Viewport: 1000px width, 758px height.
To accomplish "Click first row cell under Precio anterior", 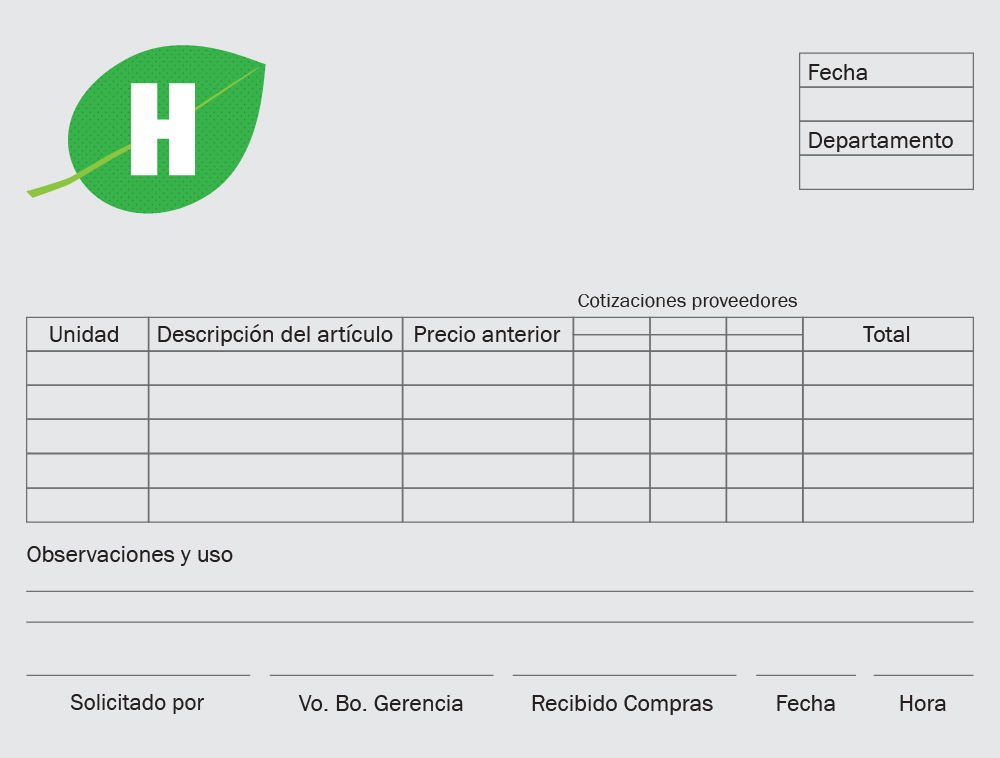I will (x=488, y=368).
